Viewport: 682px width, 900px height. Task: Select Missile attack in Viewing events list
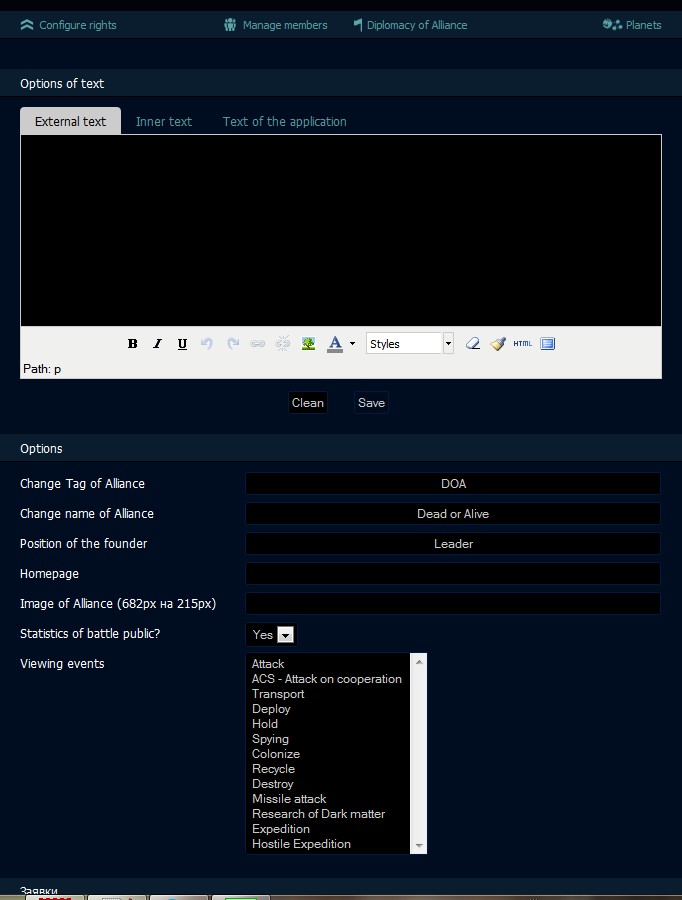pyautogui.click(x=289, y=799)
